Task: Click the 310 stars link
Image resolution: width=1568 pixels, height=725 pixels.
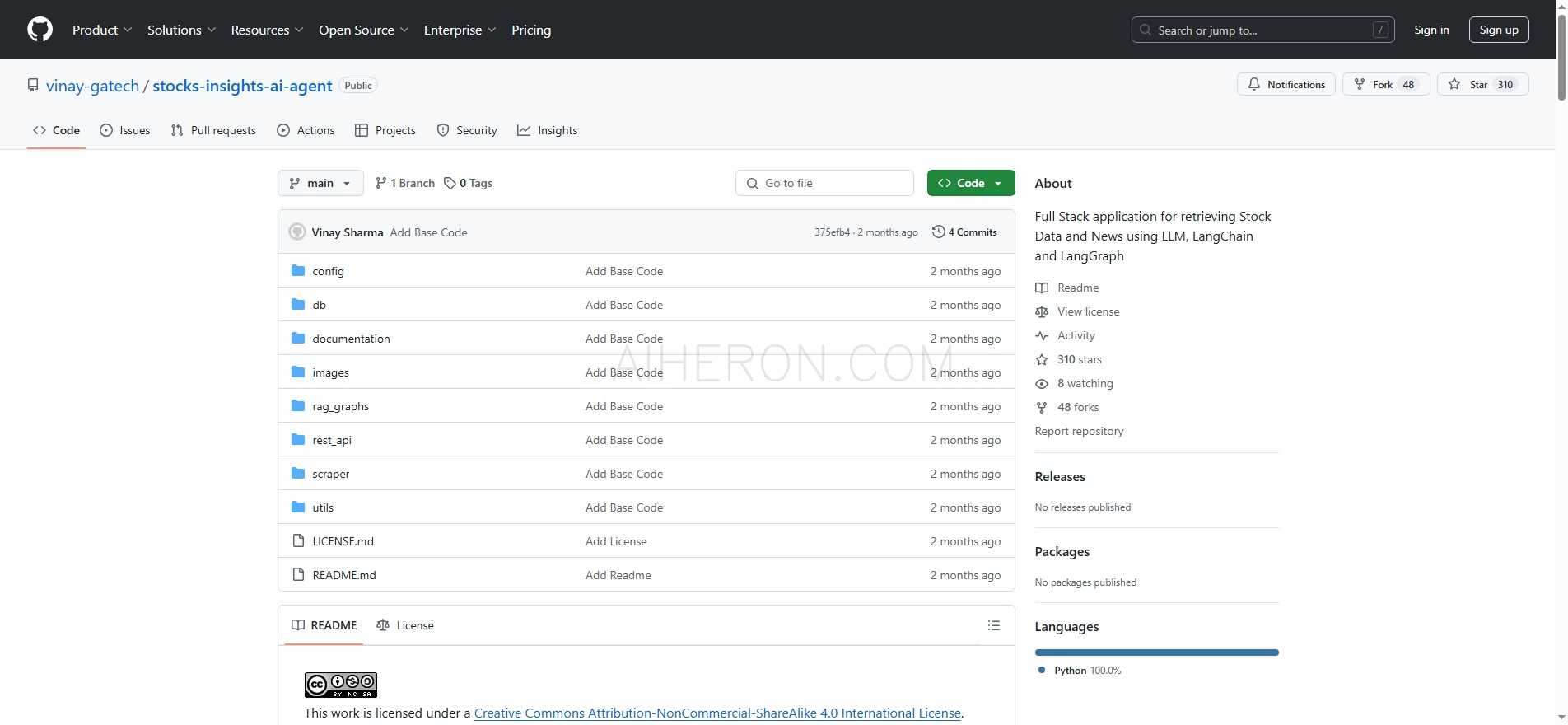Action: point(1079,359)
